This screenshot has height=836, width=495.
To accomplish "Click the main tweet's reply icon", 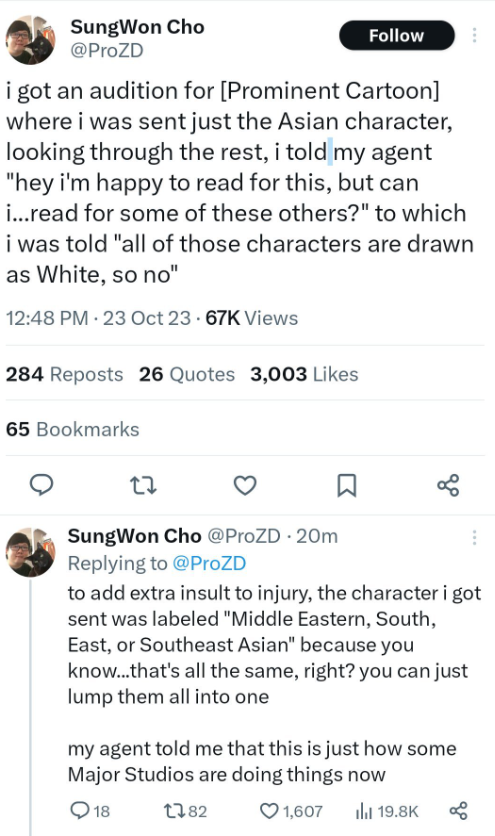I will [41, 485].
